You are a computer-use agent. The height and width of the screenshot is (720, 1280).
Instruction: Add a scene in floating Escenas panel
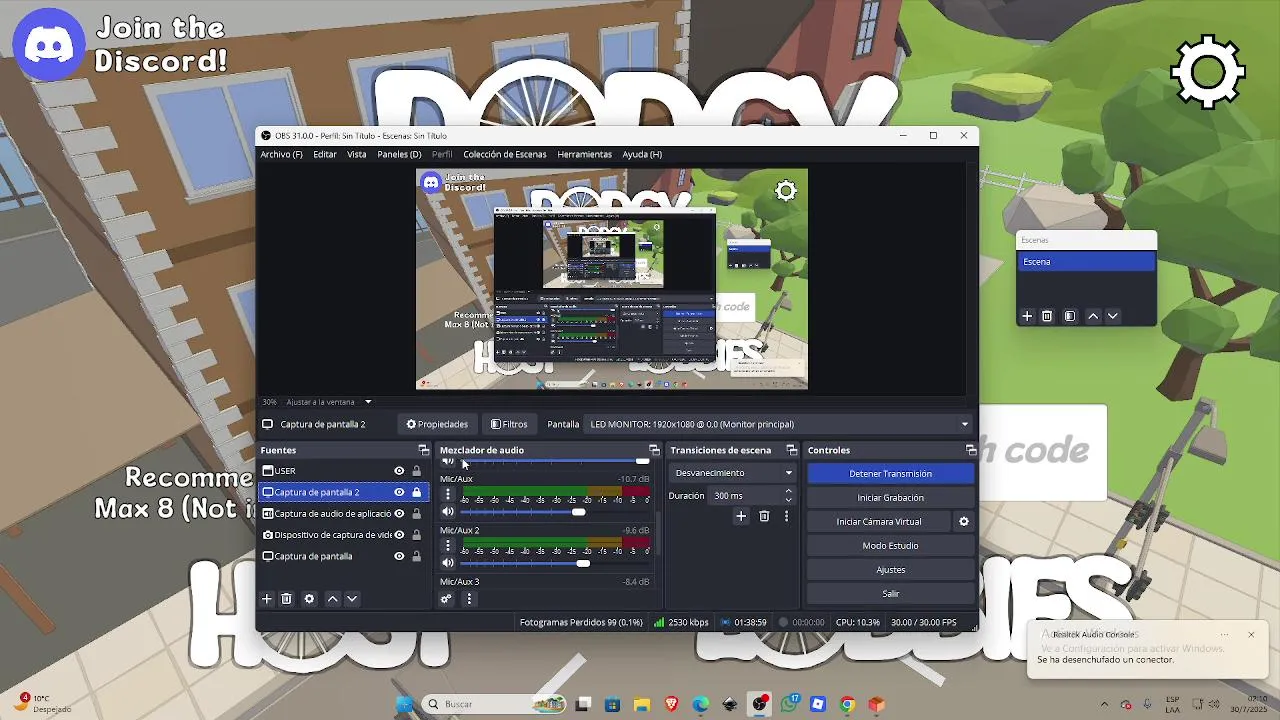coord(1027,316)
